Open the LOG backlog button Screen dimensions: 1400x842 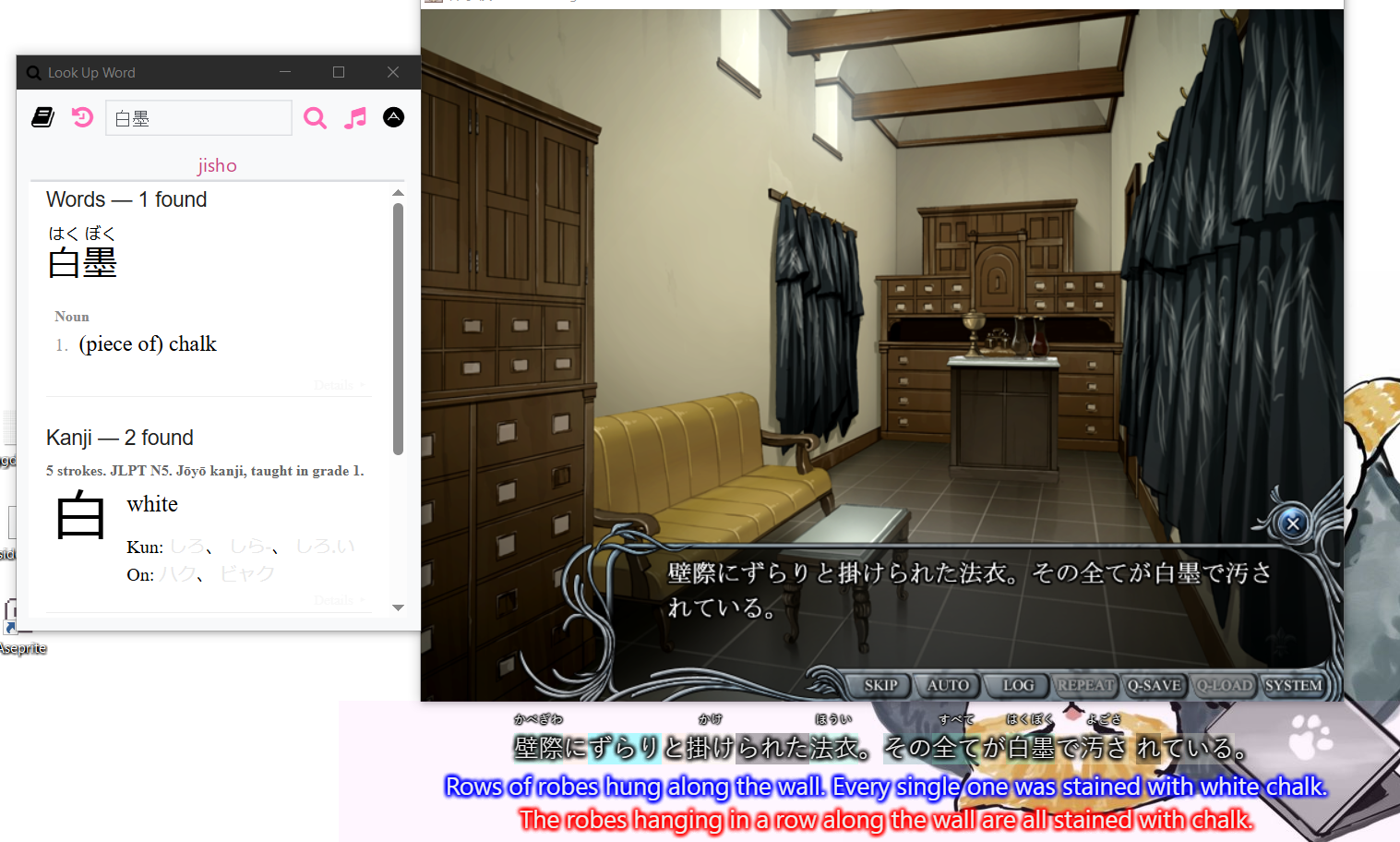point(1018,685)
